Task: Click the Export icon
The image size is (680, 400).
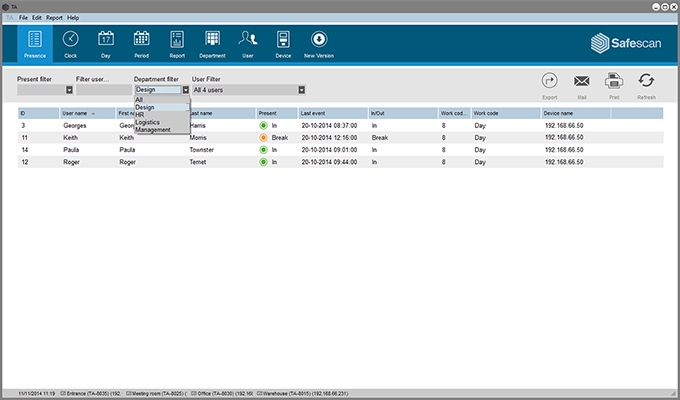Action: tap(549, 84)
